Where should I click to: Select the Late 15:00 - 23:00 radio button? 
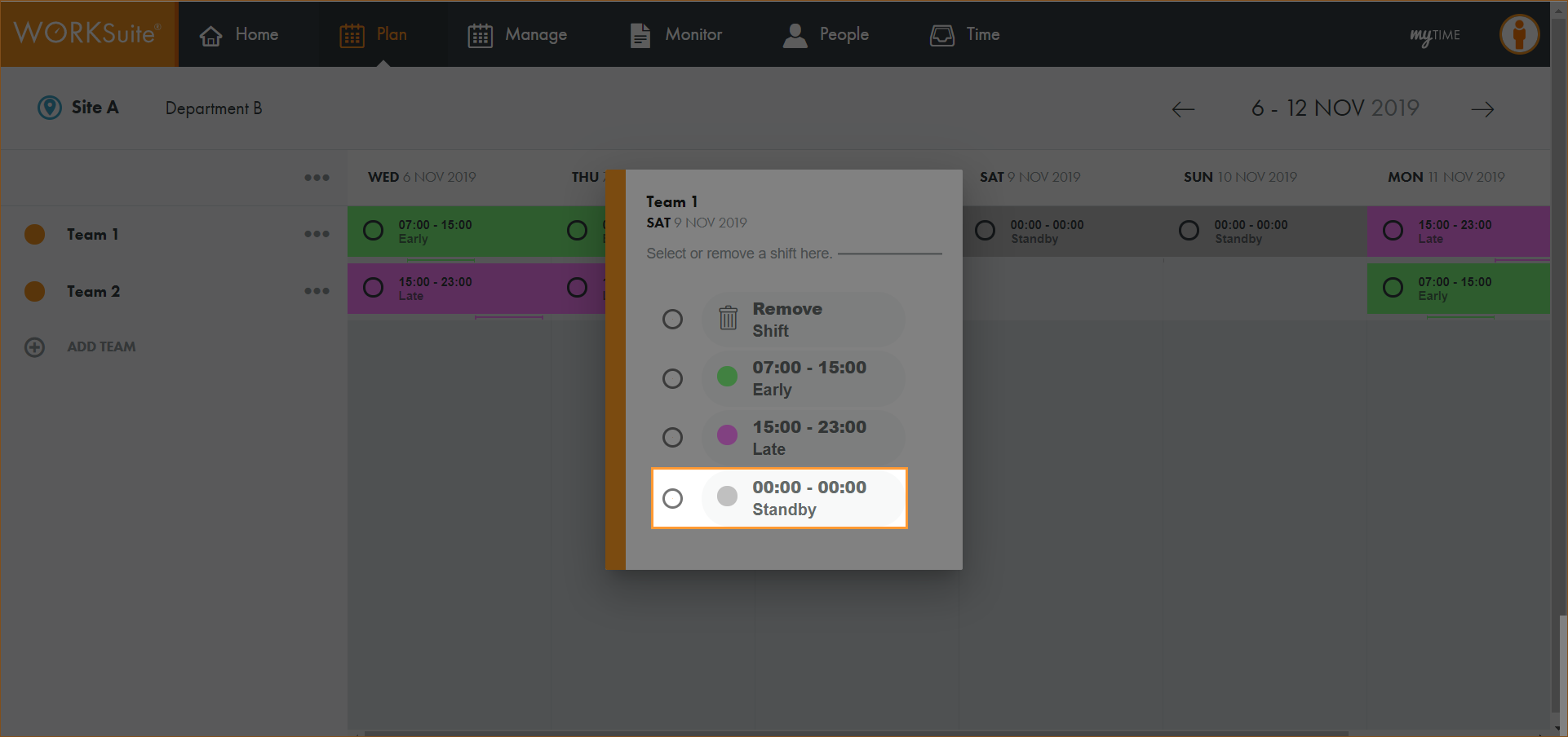coord(672,438)
